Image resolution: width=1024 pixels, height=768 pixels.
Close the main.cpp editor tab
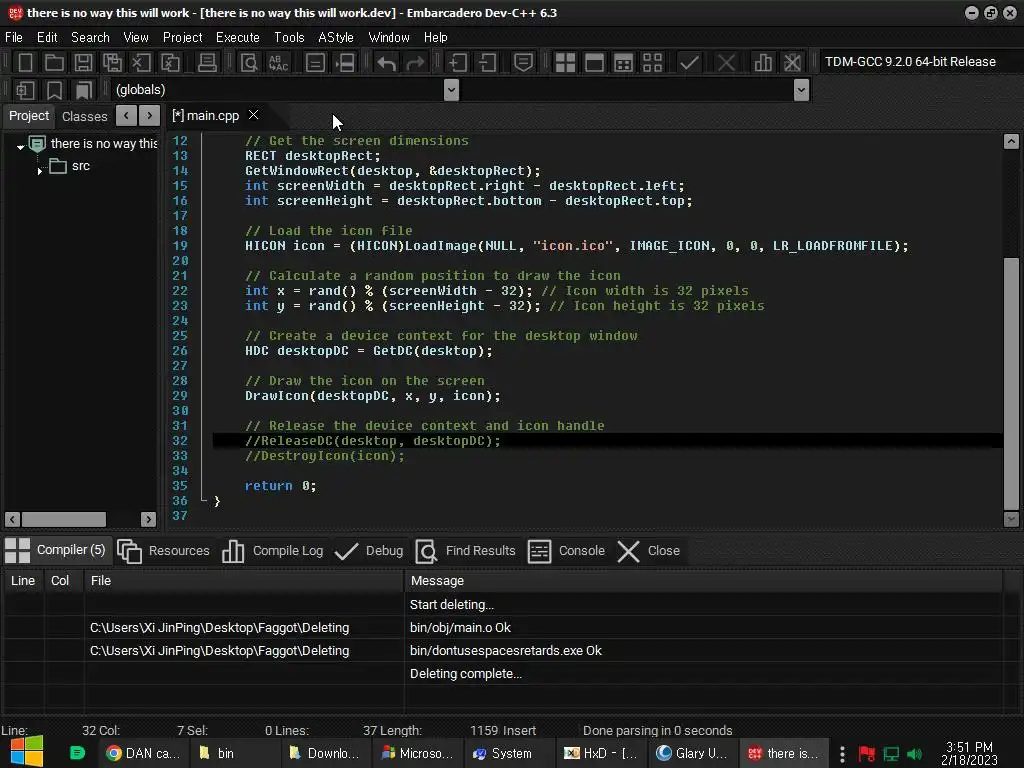click(253, 115)
